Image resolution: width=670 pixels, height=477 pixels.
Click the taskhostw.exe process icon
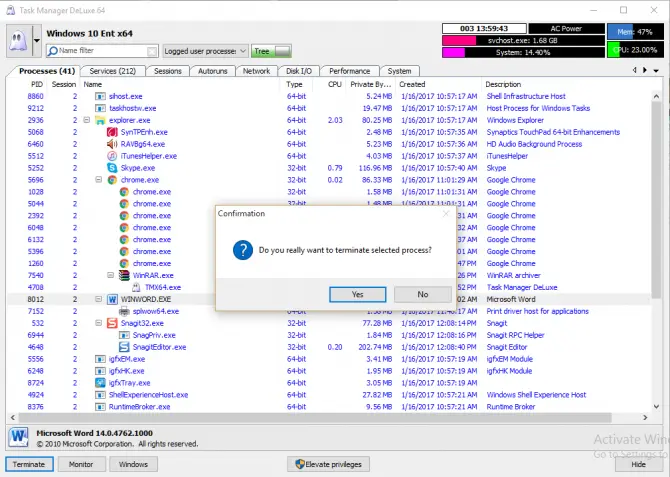(x=100, y=108)
